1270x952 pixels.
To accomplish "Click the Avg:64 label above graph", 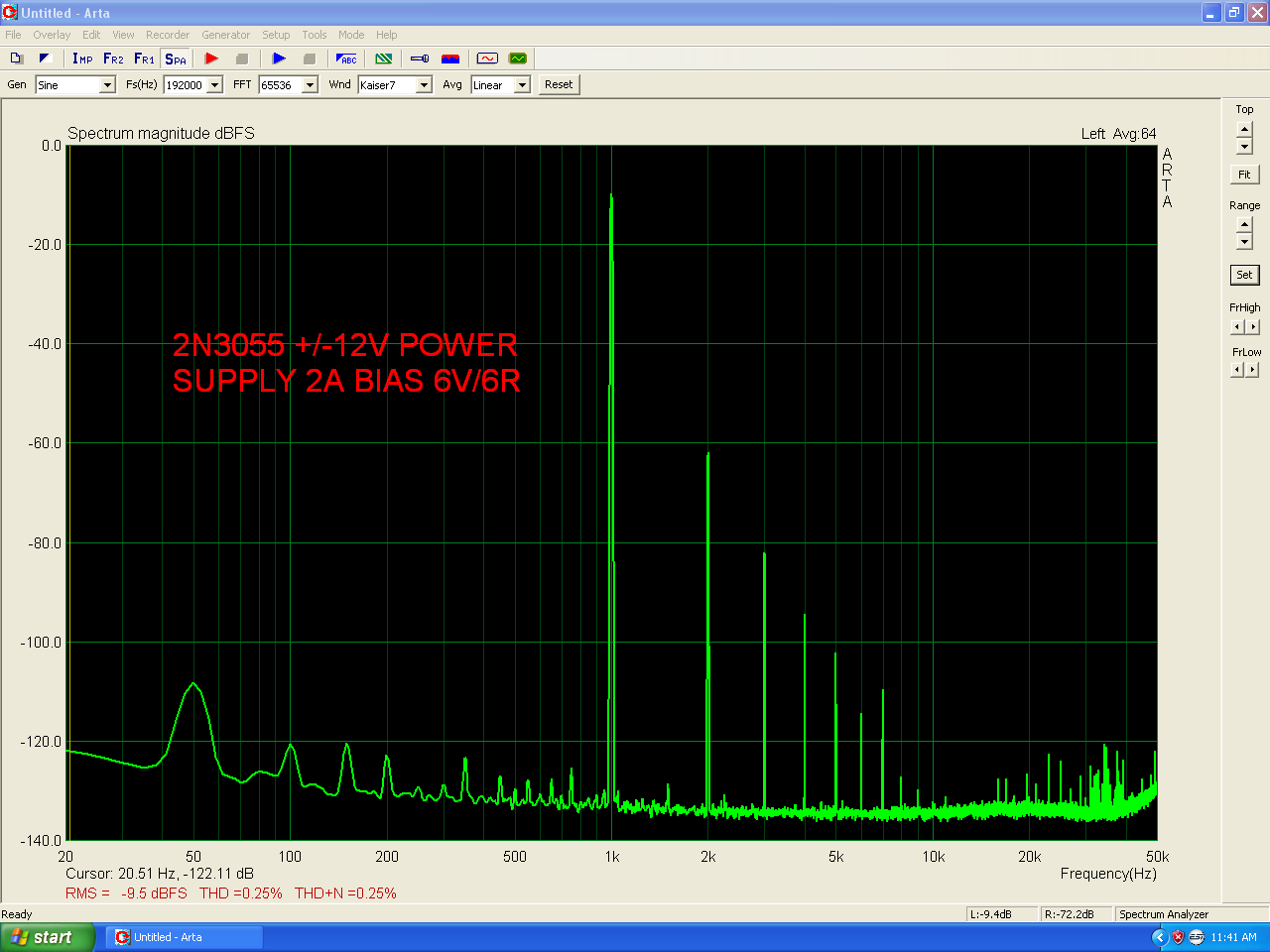I will coord(1134,134).
